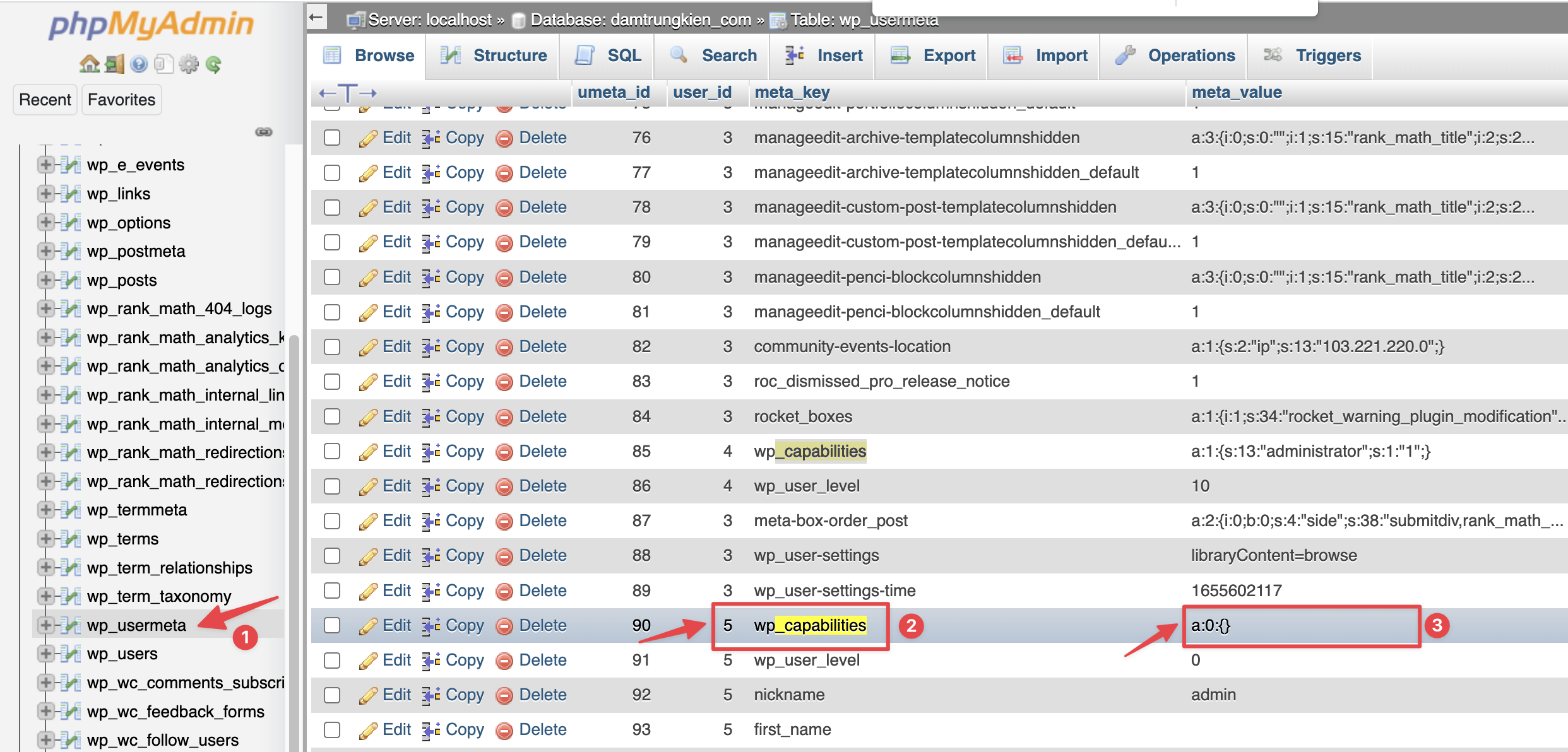Click the wp_options table icon
1568x752 pixels.
click(x=71, y=223)
